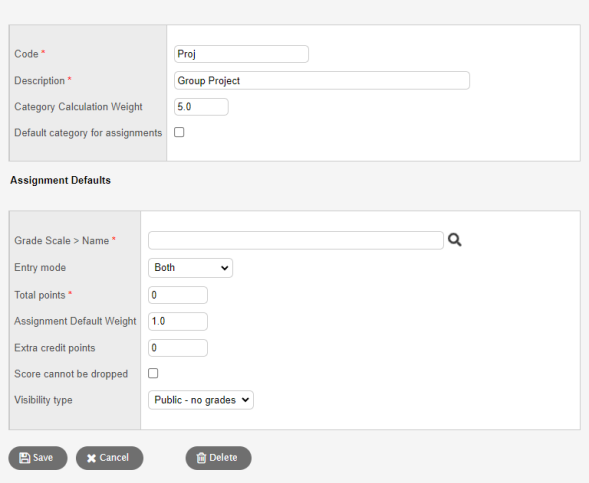Click the Default category for assignments label
This screenshot has height=483, width=589.
(x=88, y=133)
